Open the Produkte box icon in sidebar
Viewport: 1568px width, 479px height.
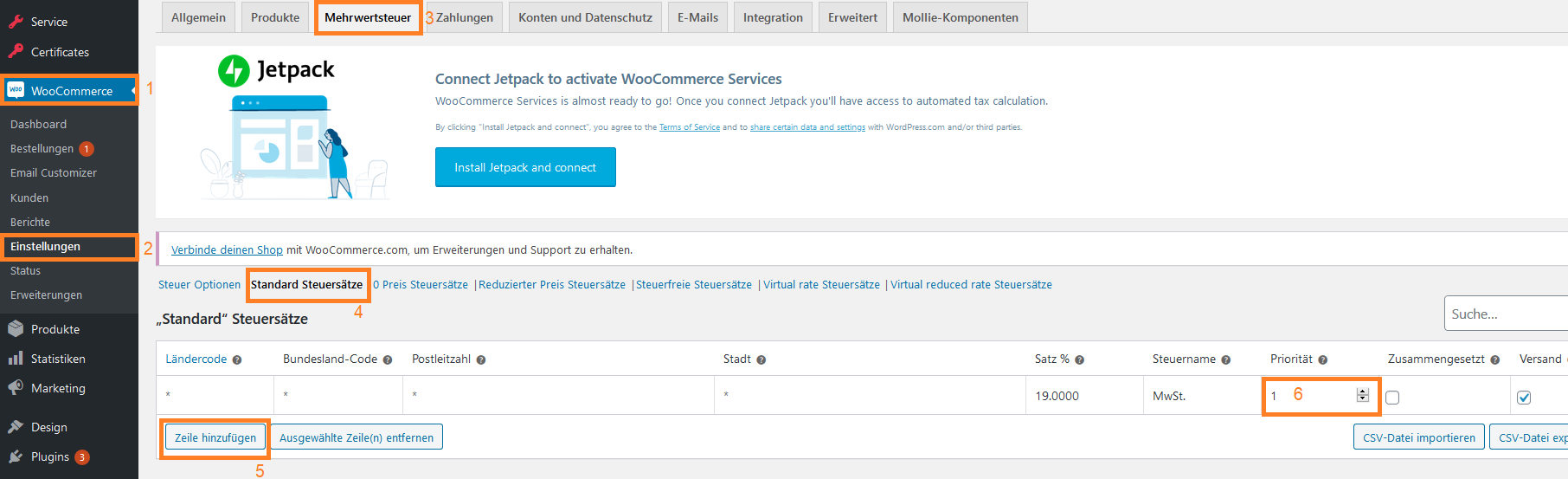coord(16,329)
